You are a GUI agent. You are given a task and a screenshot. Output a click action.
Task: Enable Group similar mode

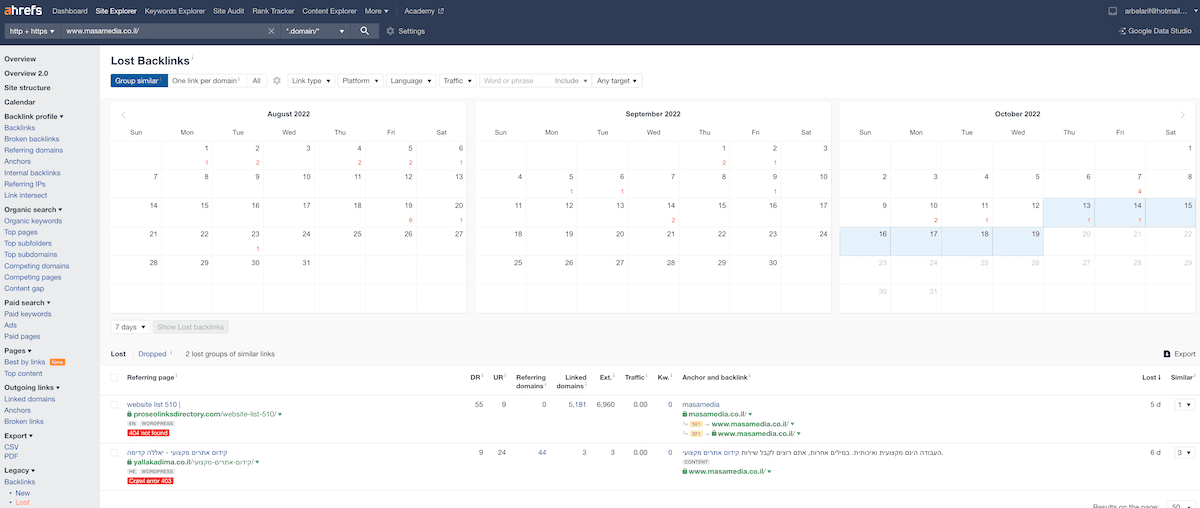(138, 80)
